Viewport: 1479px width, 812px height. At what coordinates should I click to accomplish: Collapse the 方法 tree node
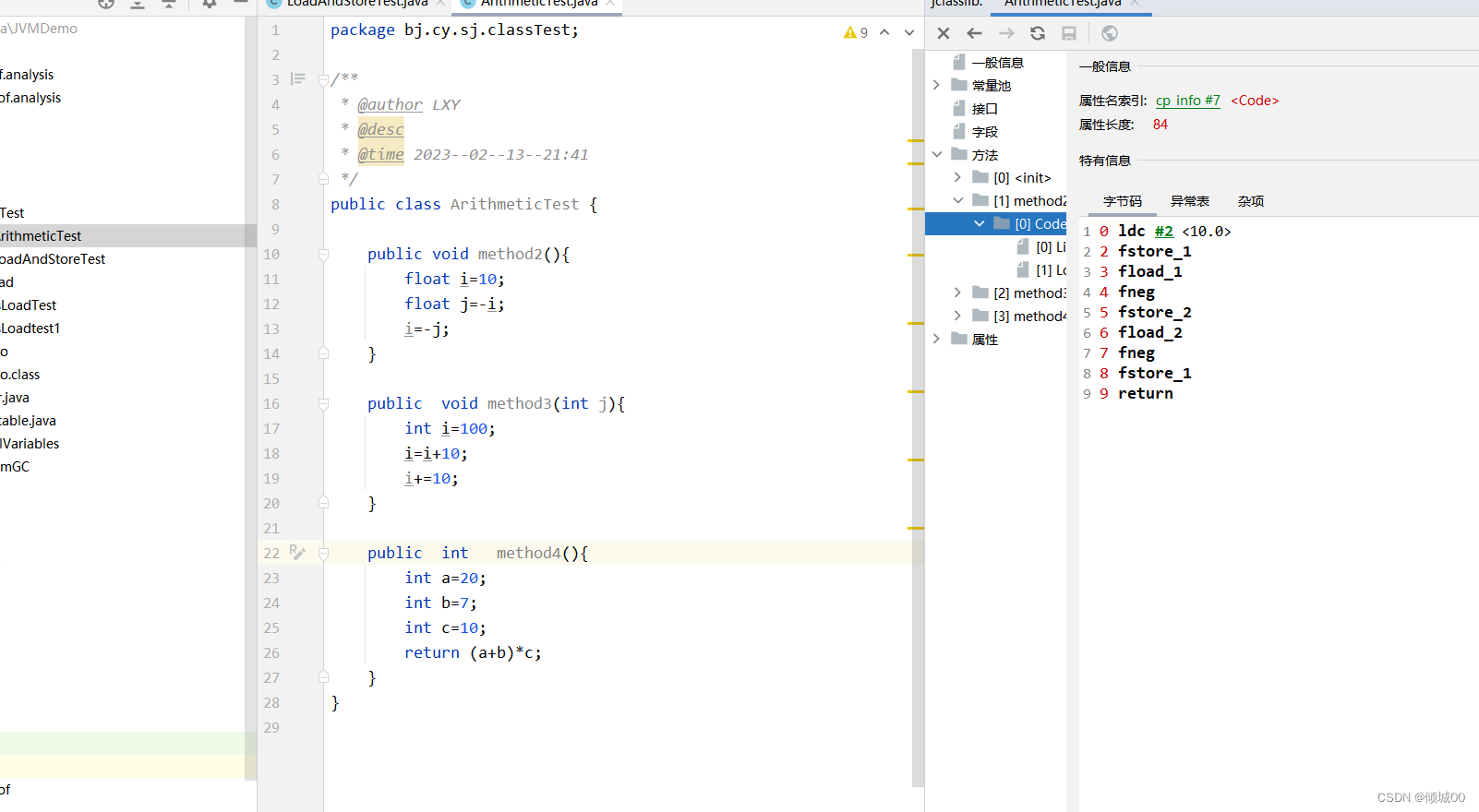click(x=936, y=154)
